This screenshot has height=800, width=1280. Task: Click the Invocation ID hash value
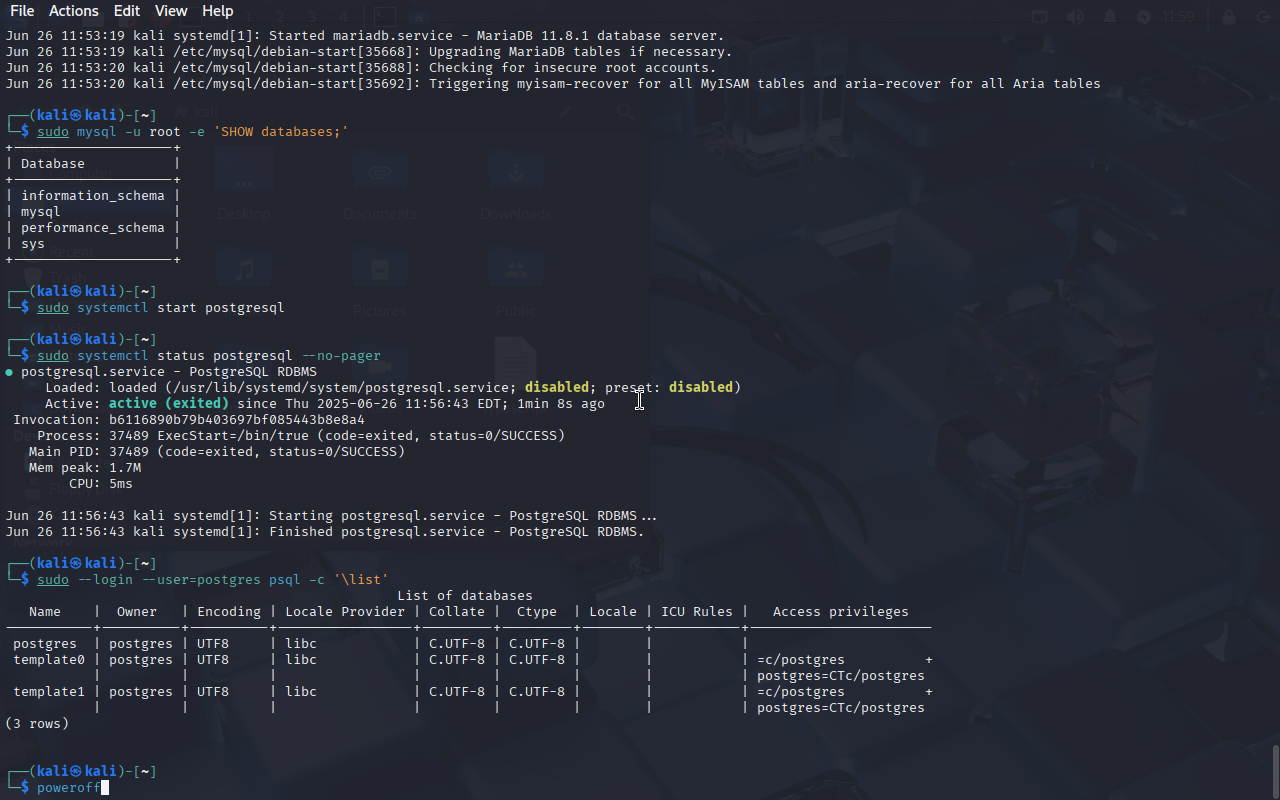(x=237, y=420)
